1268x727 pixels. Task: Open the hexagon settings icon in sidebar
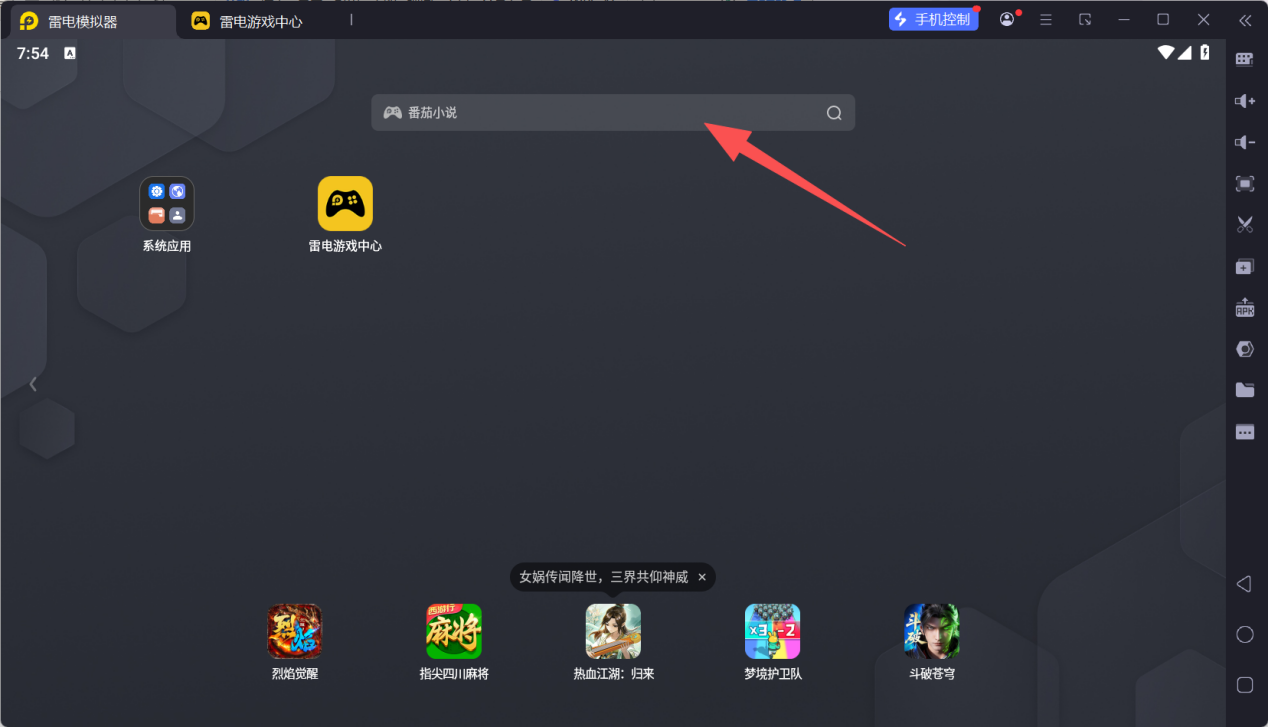tap(1245, 349)
